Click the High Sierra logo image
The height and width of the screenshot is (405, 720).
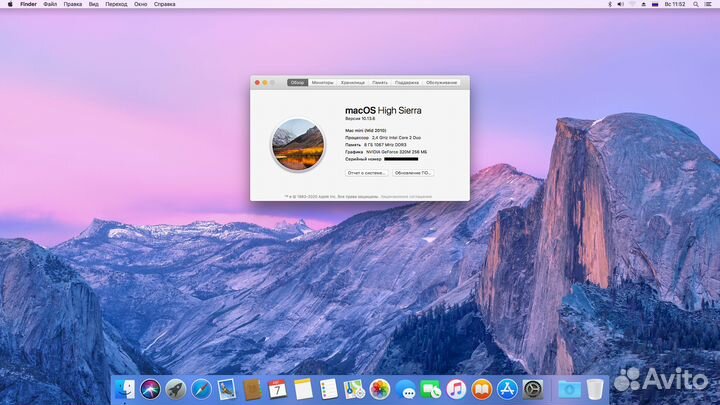[298, 144]
